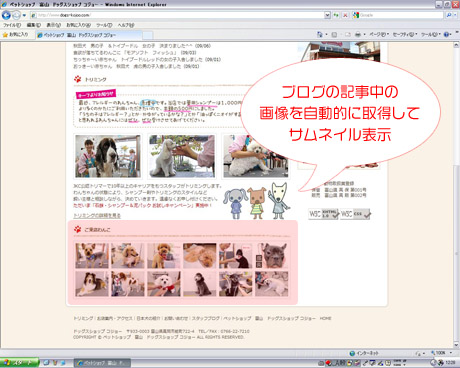This screenshot has width=460, height=368.
Task: Click the W3C XHTML 1.0 validation badge
Action: 323,214
